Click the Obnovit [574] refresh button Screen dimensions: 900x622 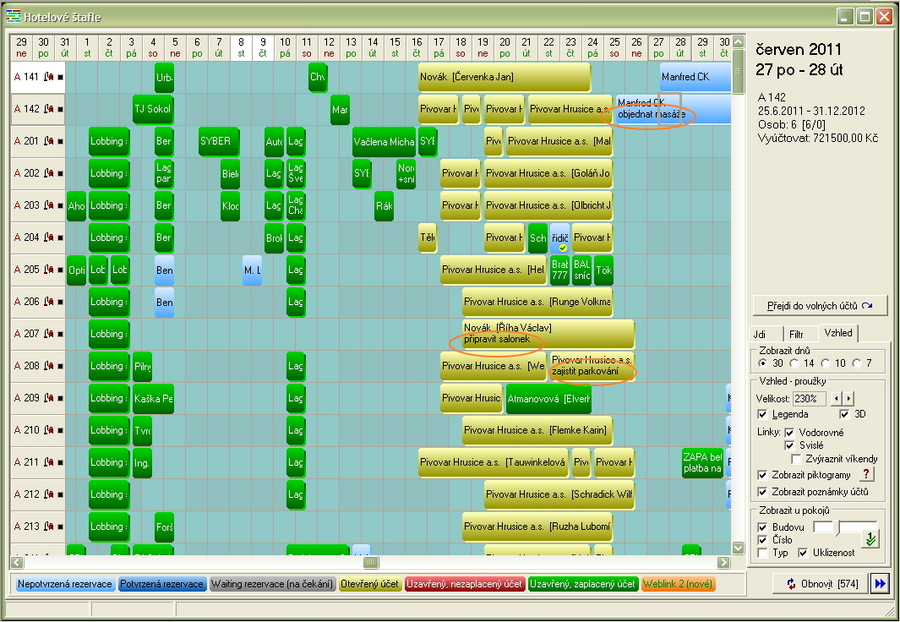[x=821, y=584]
